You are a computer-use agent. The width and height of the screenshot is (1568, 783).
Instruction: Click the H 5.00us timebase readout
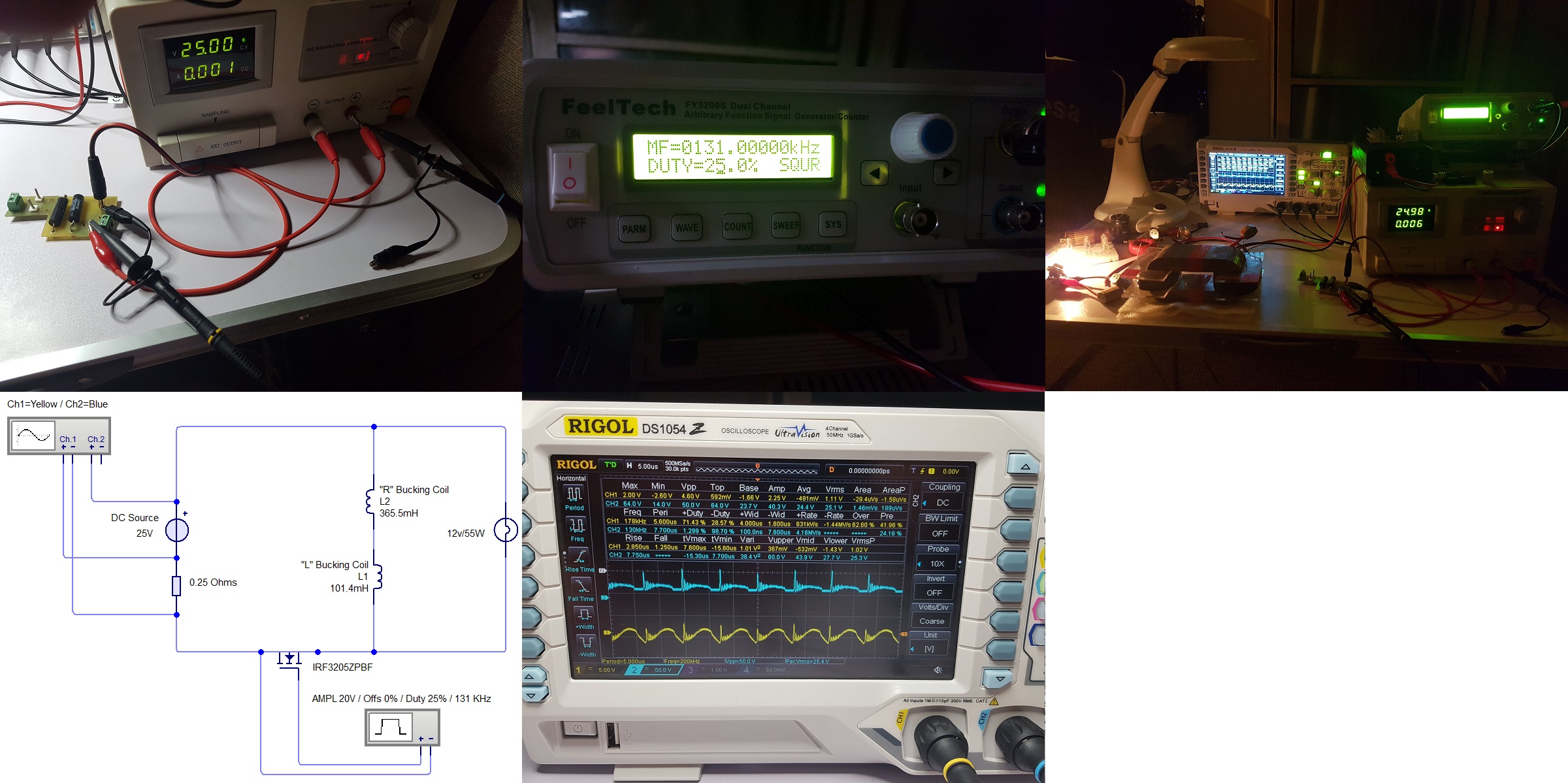tap(643, 466)
